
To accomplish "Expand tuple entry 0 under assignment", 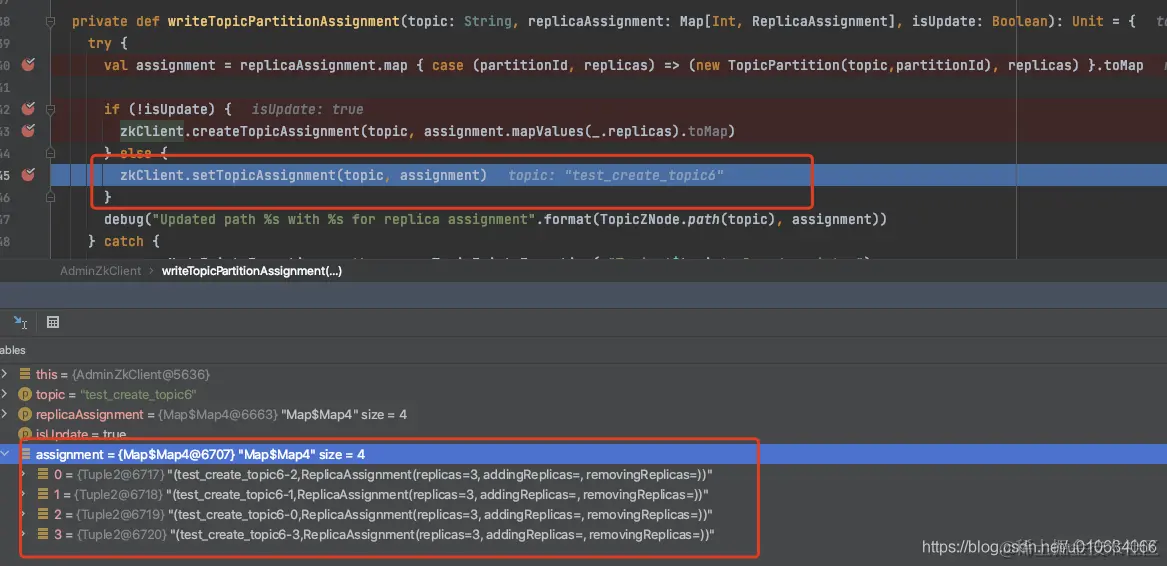I will [x=24, y=474].
